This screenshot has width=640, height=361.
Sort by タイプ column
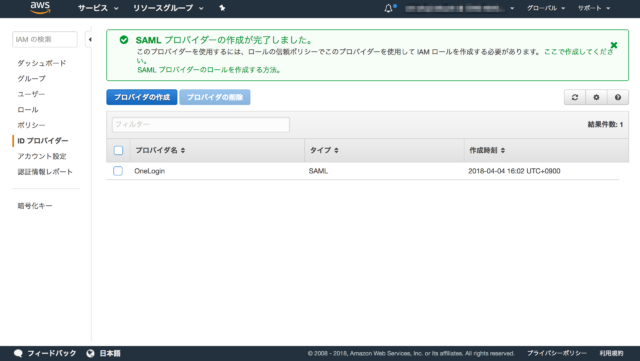[324, 150]
